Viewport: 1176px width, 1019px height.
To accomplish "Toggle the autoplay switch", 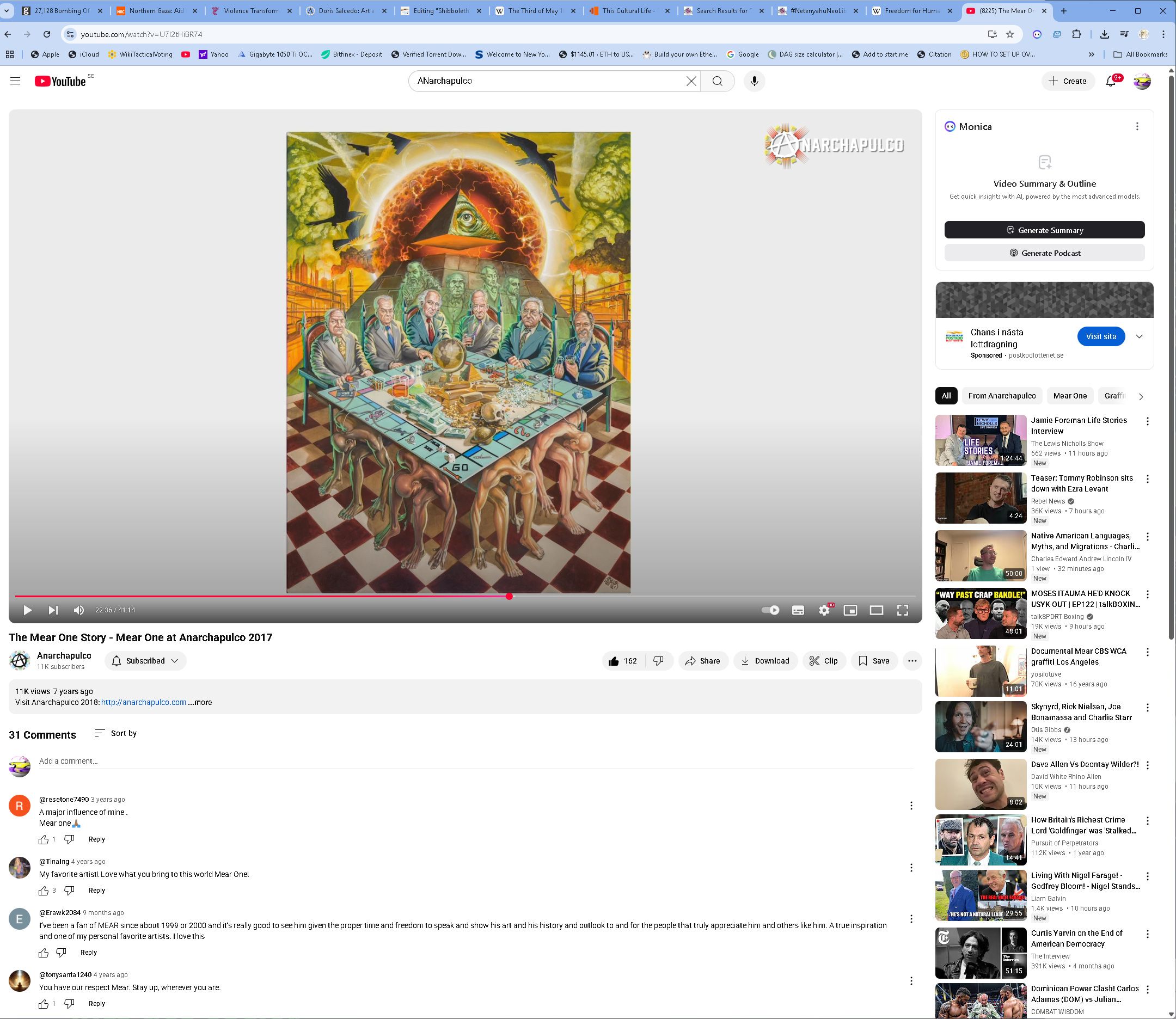I will tap(770, 610).
